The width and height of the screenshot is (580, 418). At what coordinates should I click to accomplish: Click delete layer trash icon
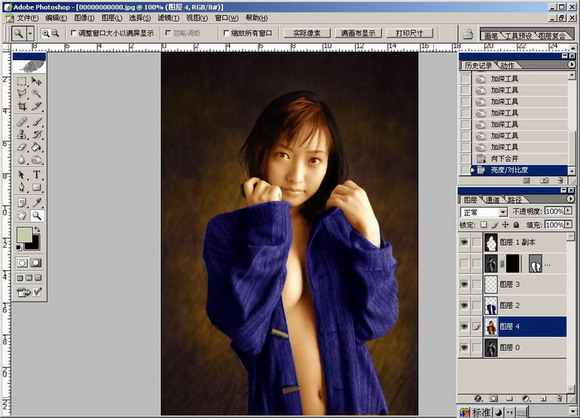click(x=559, y=399)
